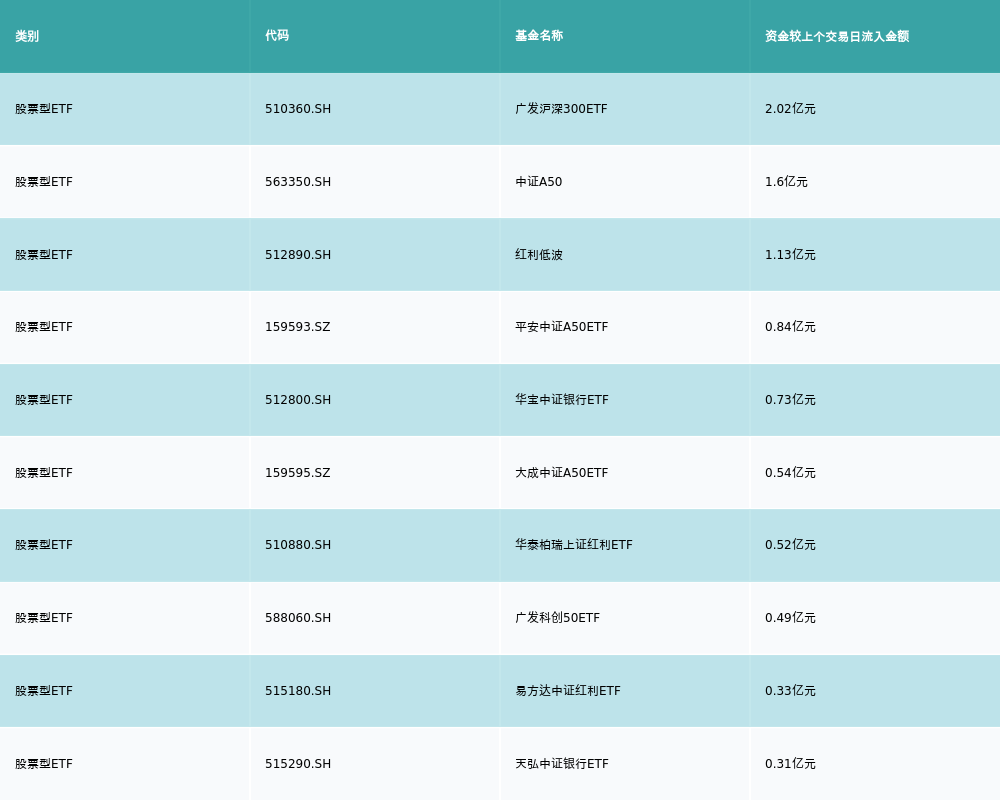Click fund code 588060.SH
The width and height of the screenshot is (1000, 800).
click(x=298, y=618)
